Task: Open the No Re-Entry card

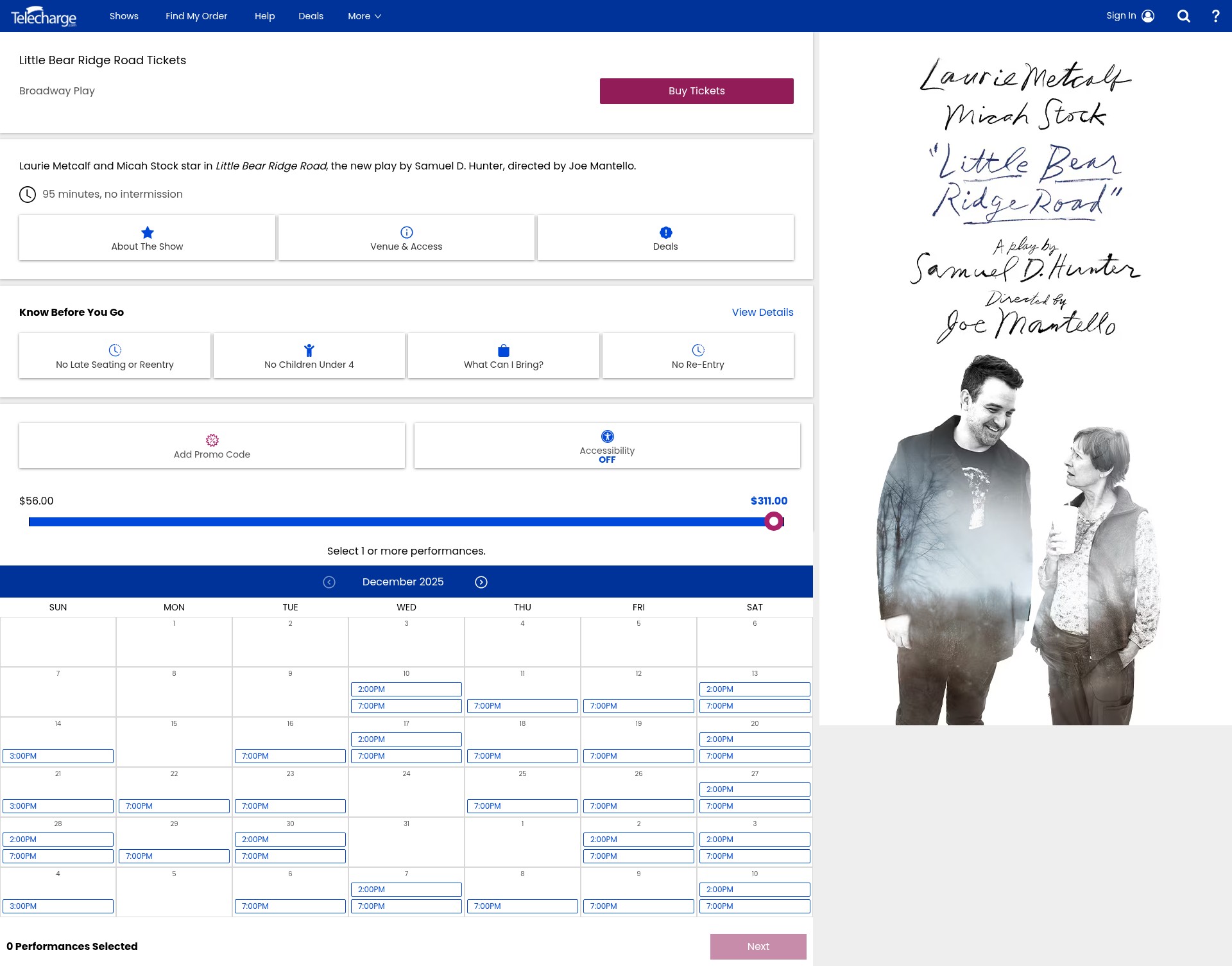Action: pos(698,356)
